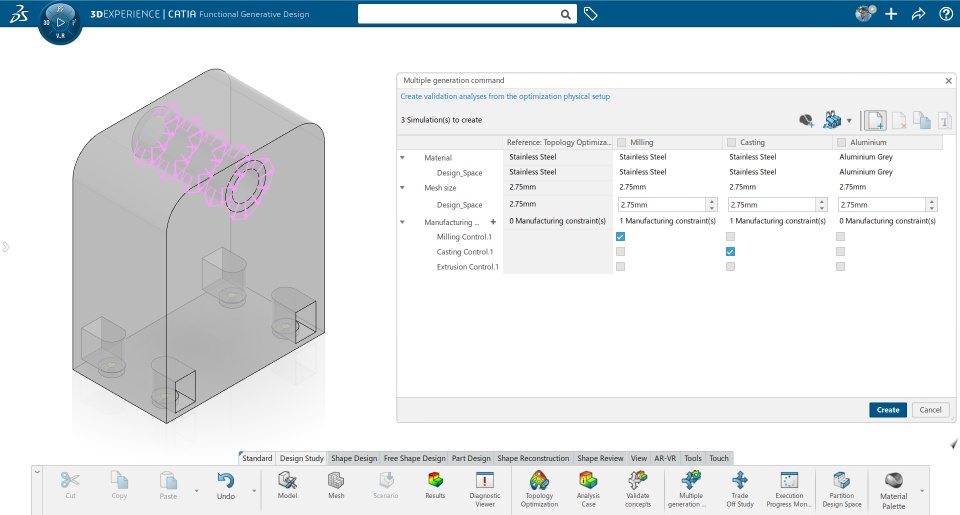Click the search magnifier icon
960x515 pixels.
pyautogui.click(x=566, y=14)
